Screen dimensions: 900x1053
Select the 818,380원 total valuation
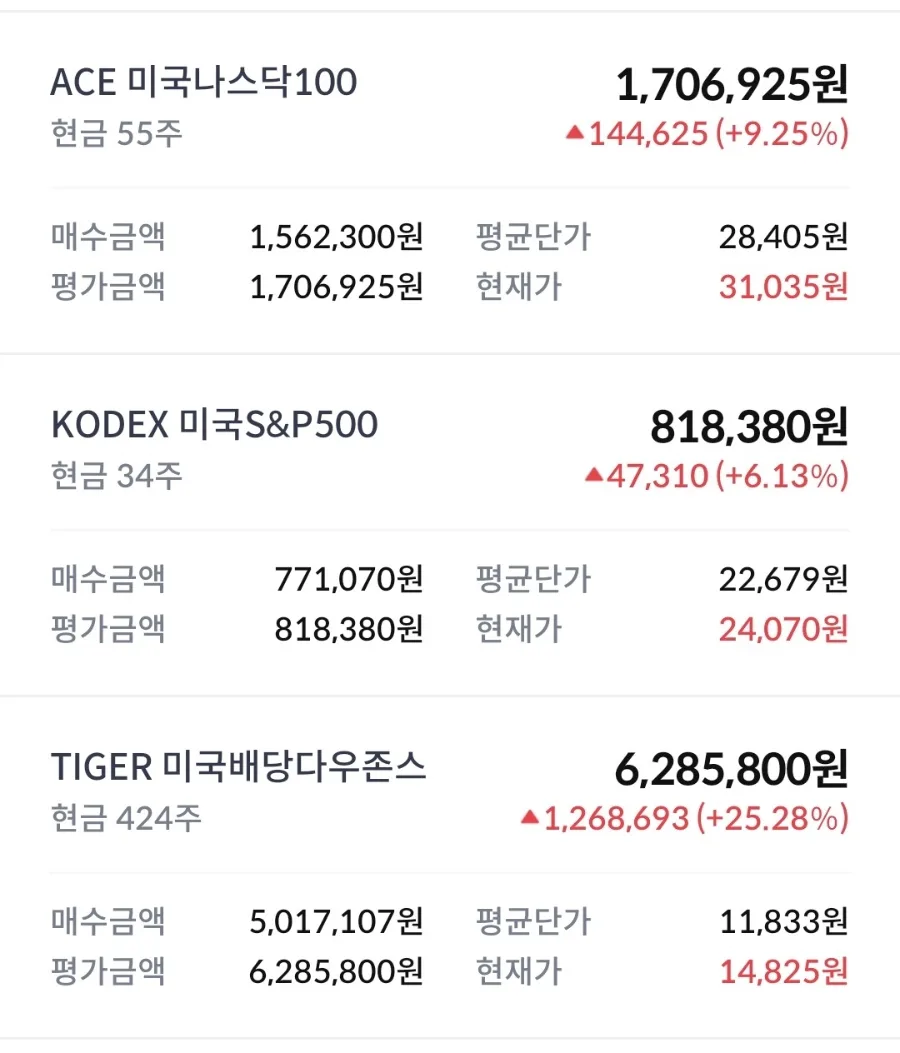pyautogui.click(x=750, y=427)
